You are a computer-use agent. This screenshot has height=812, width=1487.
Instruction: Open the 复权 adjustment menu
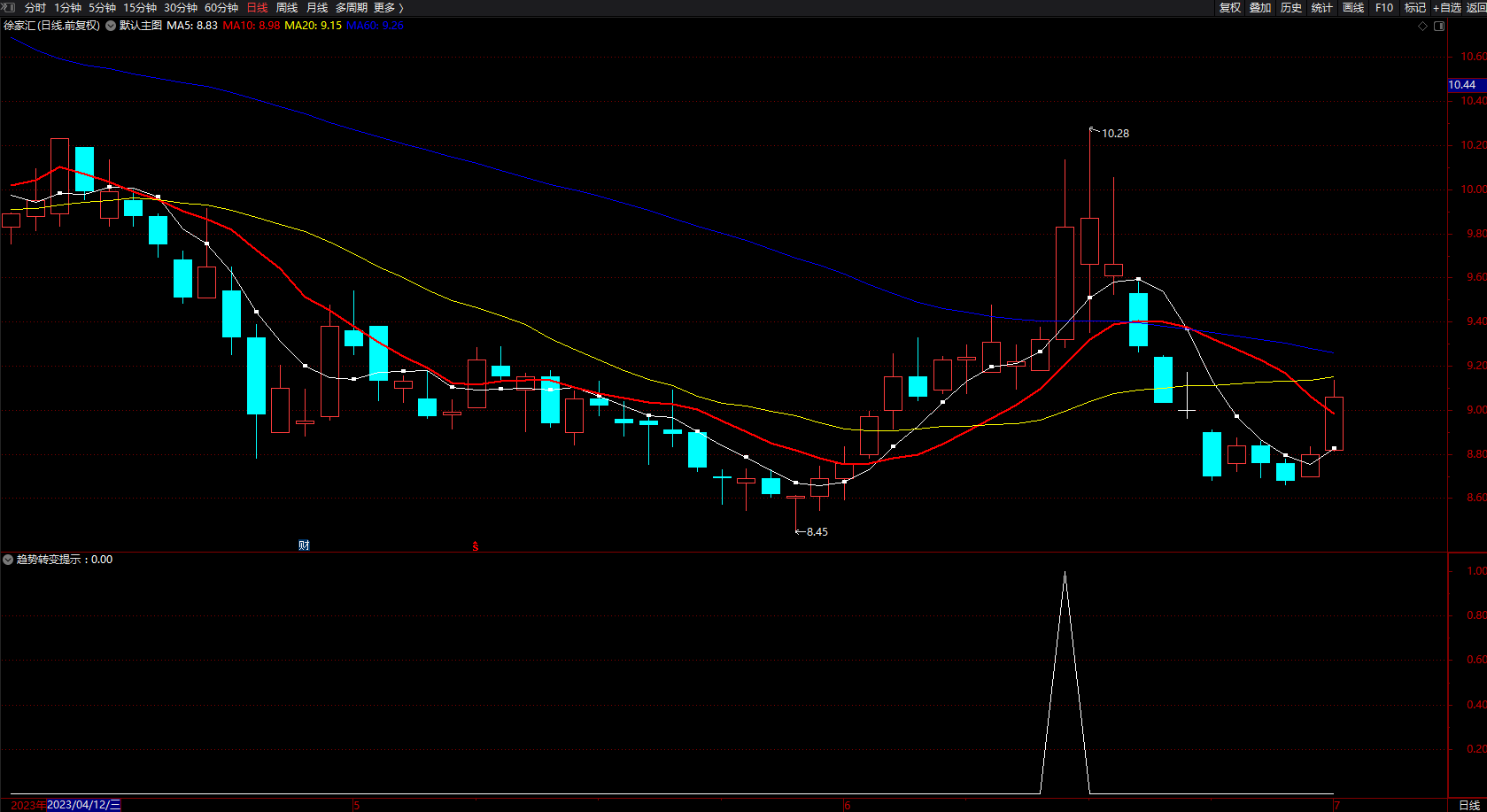coord(1229,7)
